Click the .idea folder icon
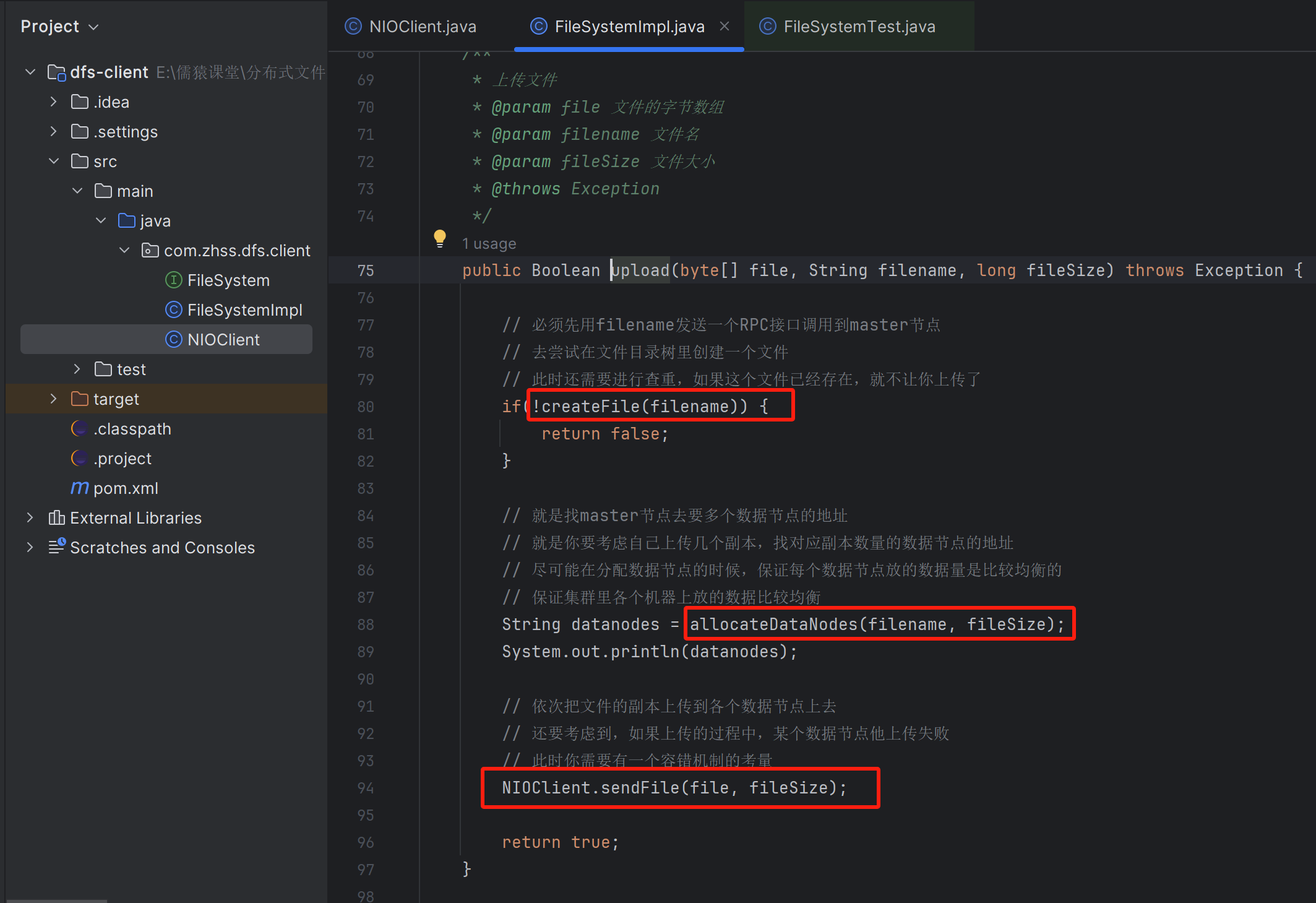Image resolution: width=1316 pixels, height=903 pixels. [x=80, y=102]
